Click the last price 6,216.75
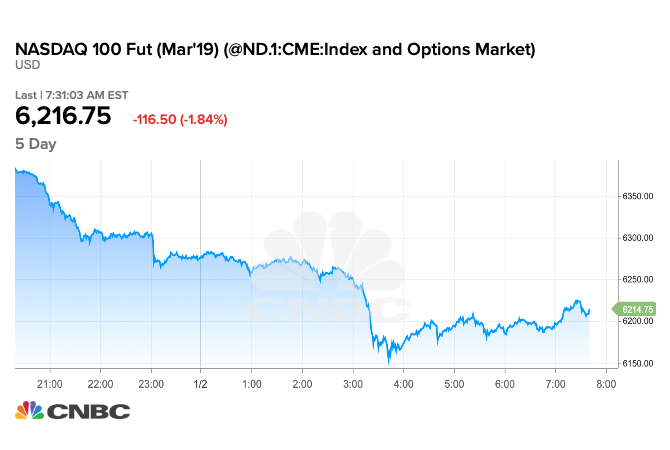Image resolution: width=670 pixels, height=450 pixels. [x=63, y=117]
